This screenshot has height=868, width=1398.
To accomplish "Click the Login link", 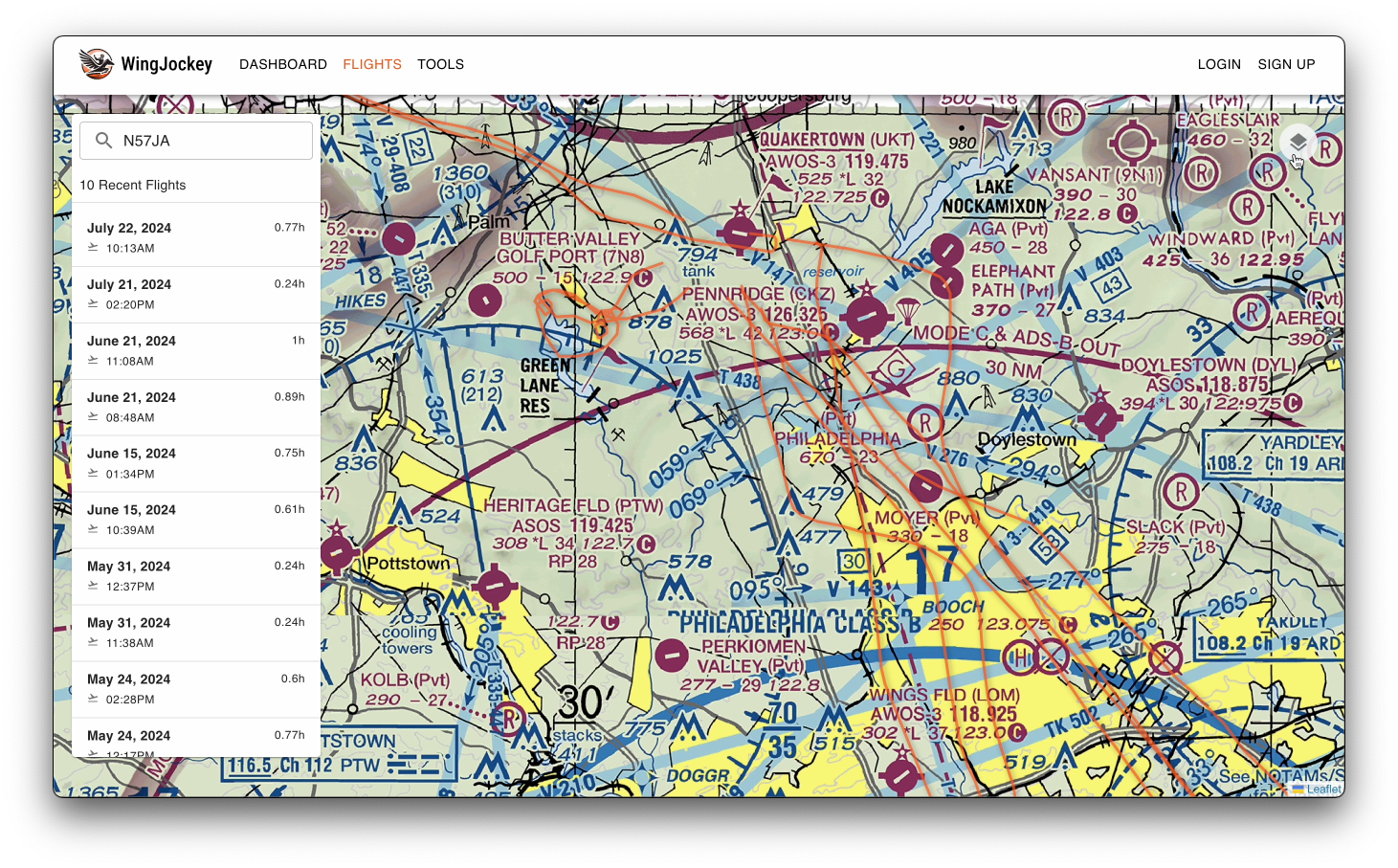I will coord(1219,64).
